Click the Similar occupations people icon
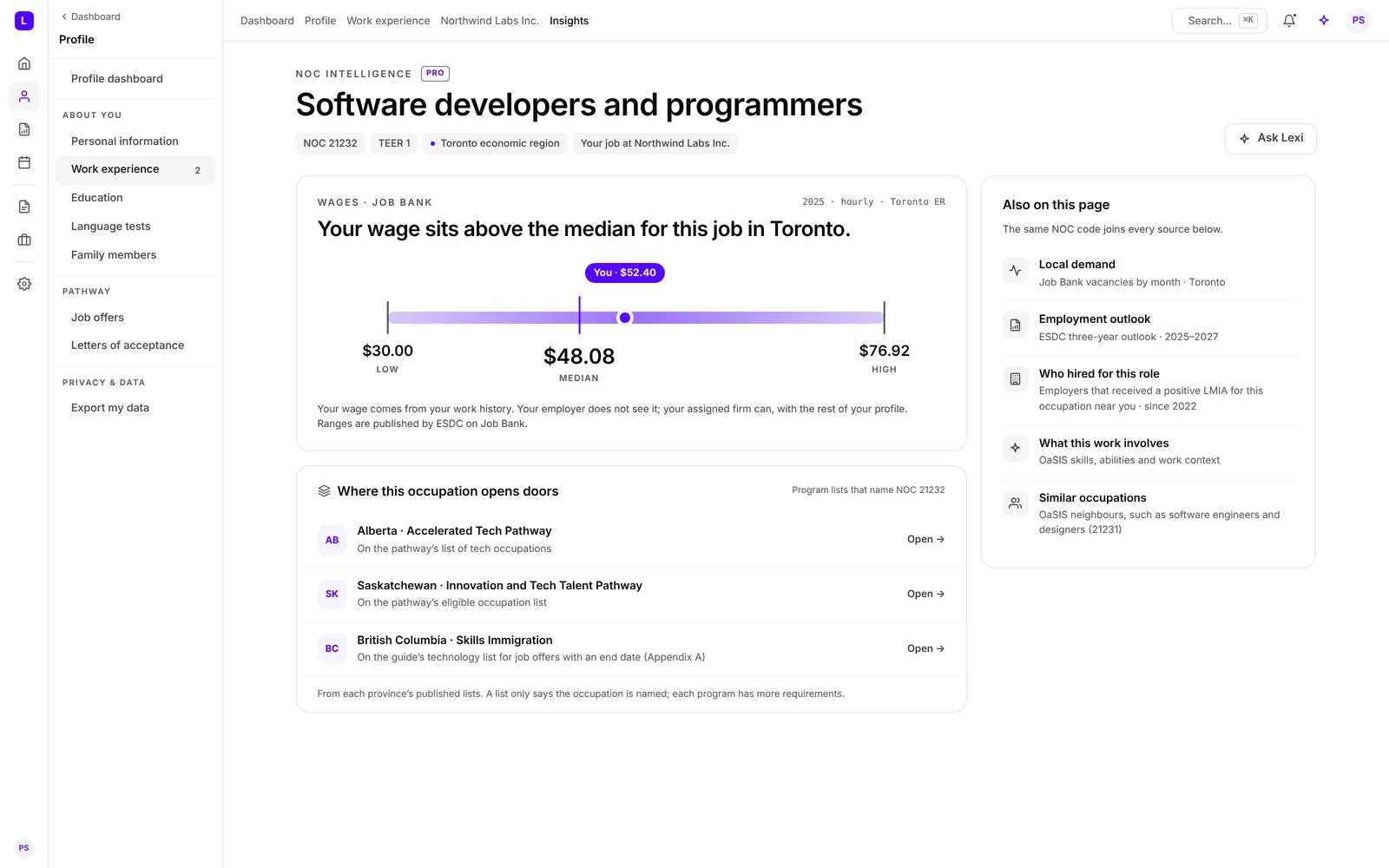 pyautogui.click(x=1016, y=503)
